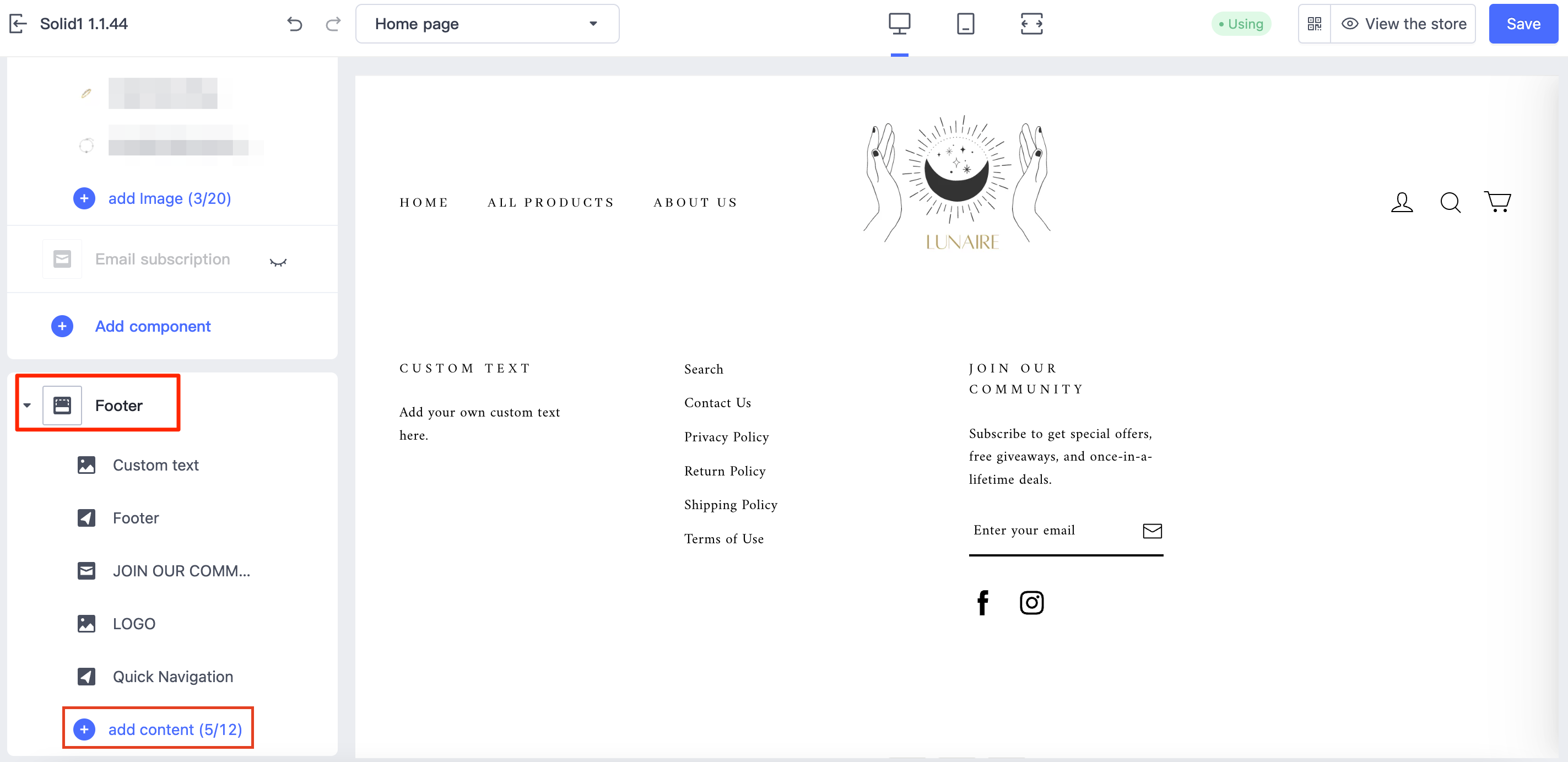1568x762 pixels.
Task: Switch to desktop preview mode
Action: (x=899, y=24)
